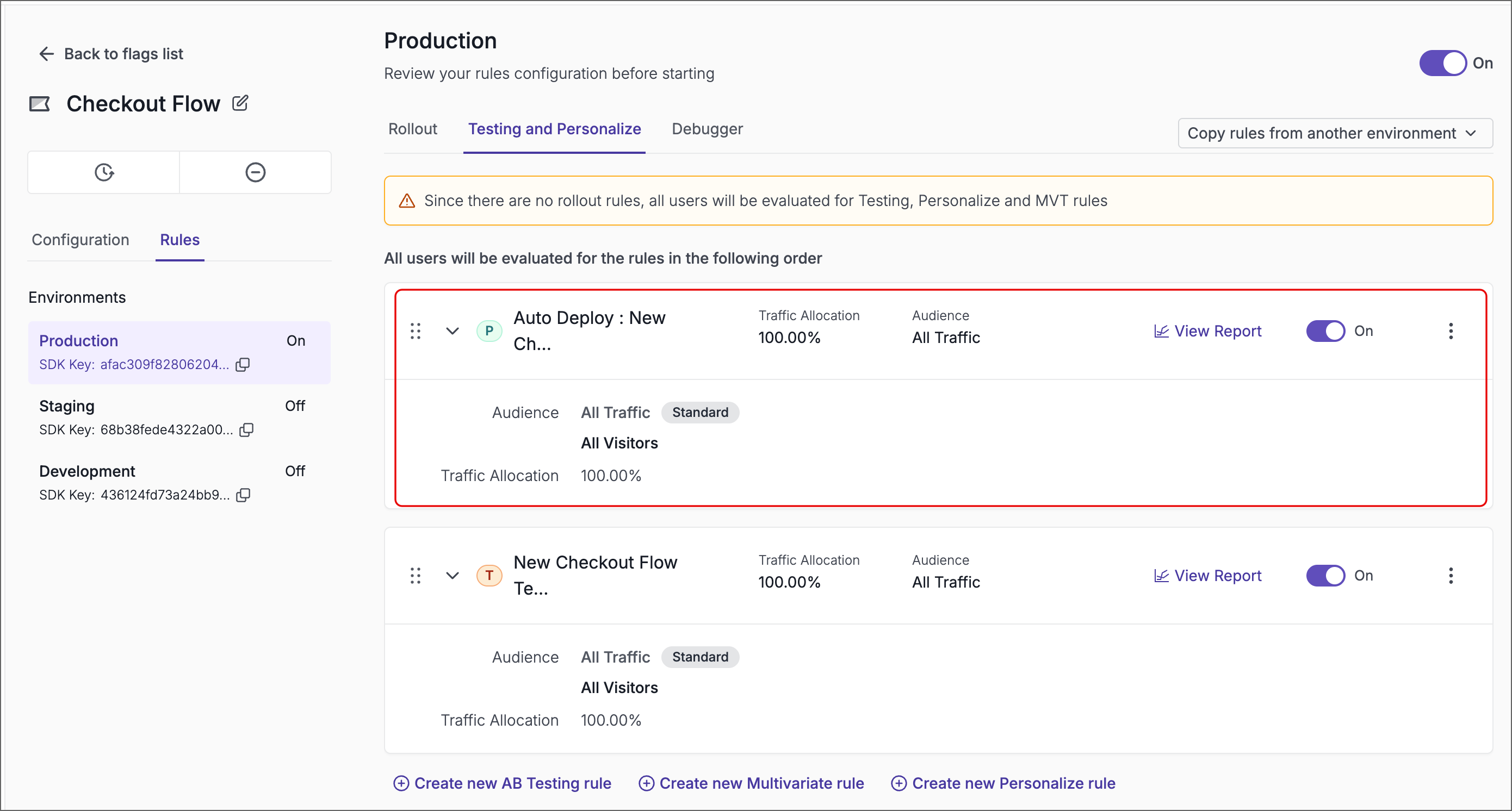Copy the Development SDK key
The width and height of the screenshot is (1512, 811).
tap(243, 495)
